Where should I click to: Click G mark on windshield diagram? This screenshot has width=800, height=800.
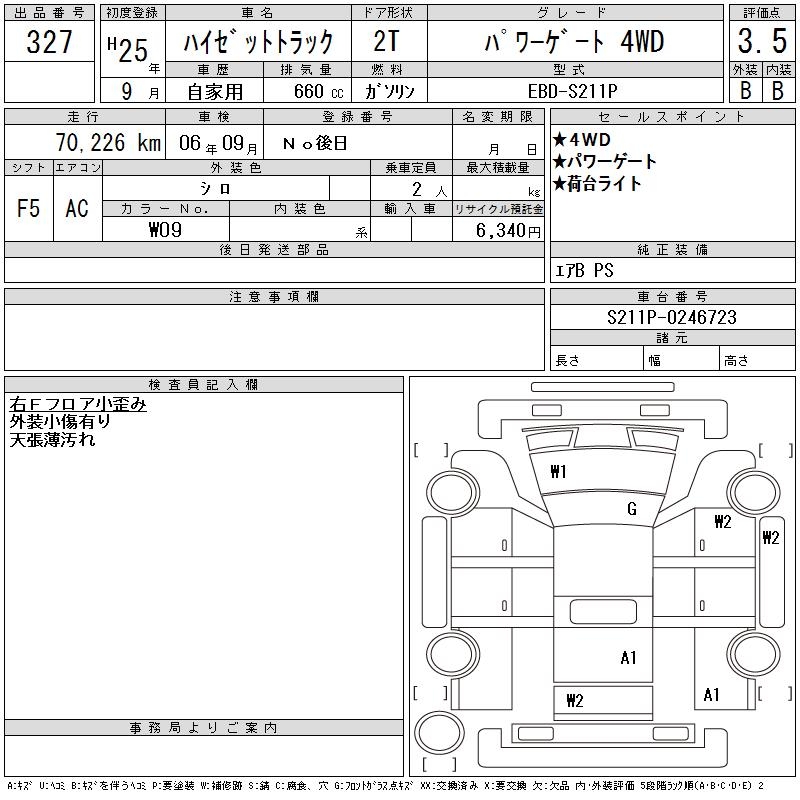[632, 509]
